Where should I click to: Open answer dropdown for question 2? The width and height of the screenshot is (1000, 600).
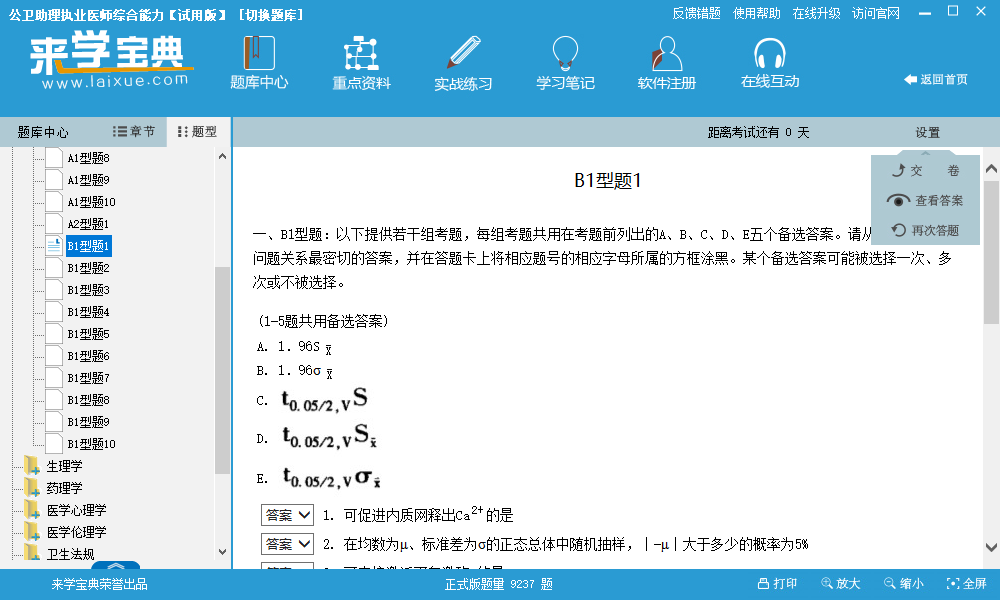[x=287, y=544]
